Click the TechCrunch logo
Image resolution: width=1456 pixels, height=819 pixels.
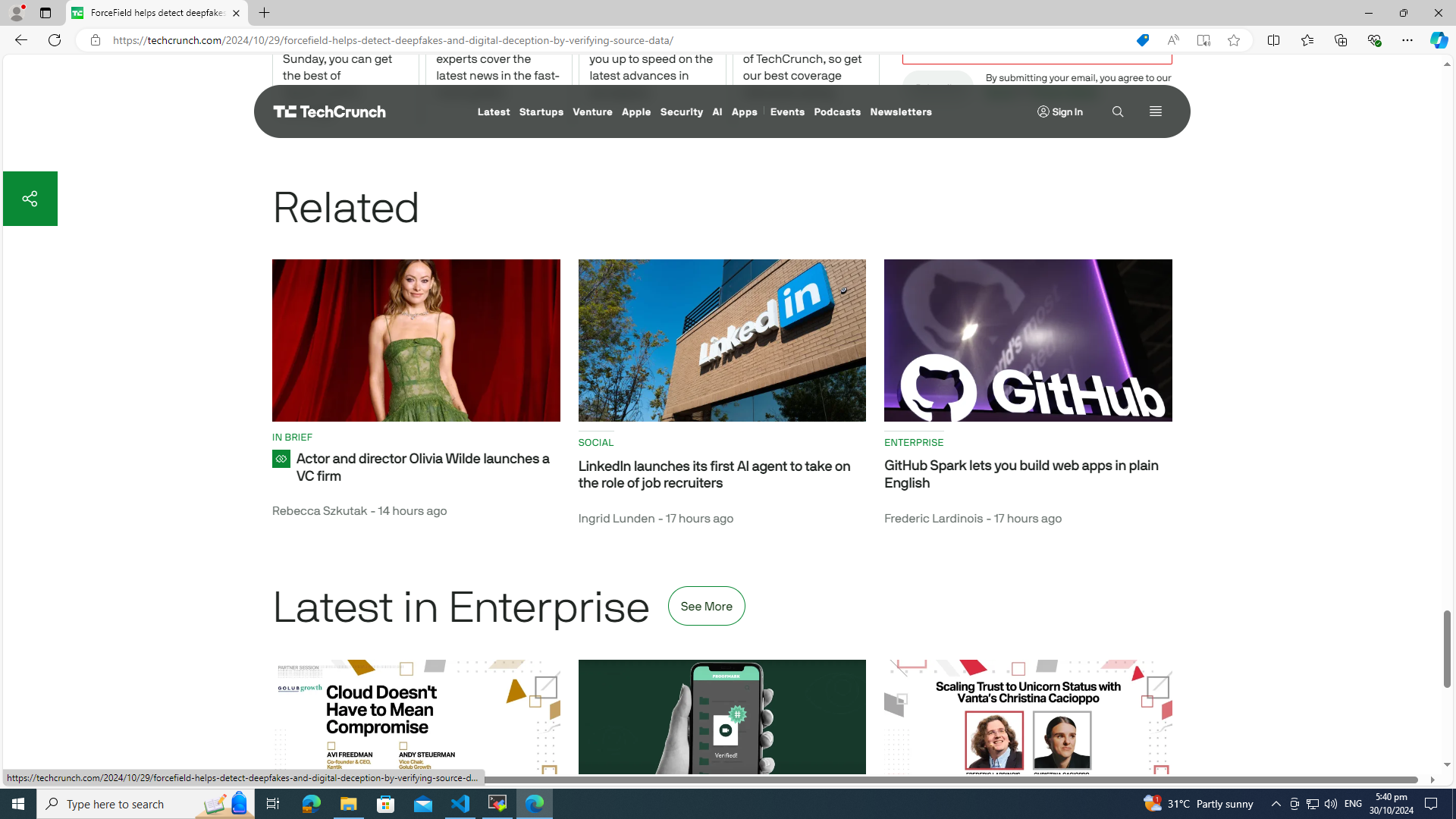tap(329, 111)
